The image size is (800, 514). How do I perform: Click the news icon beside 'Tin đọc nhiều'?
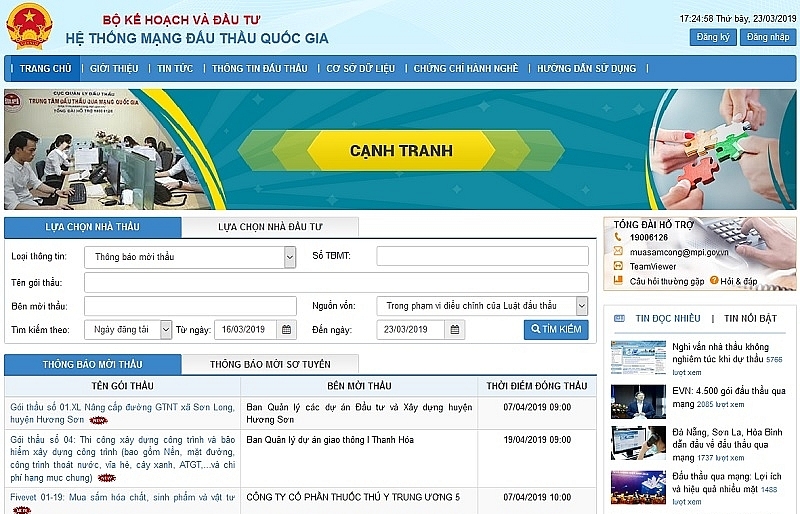point(617,319)
